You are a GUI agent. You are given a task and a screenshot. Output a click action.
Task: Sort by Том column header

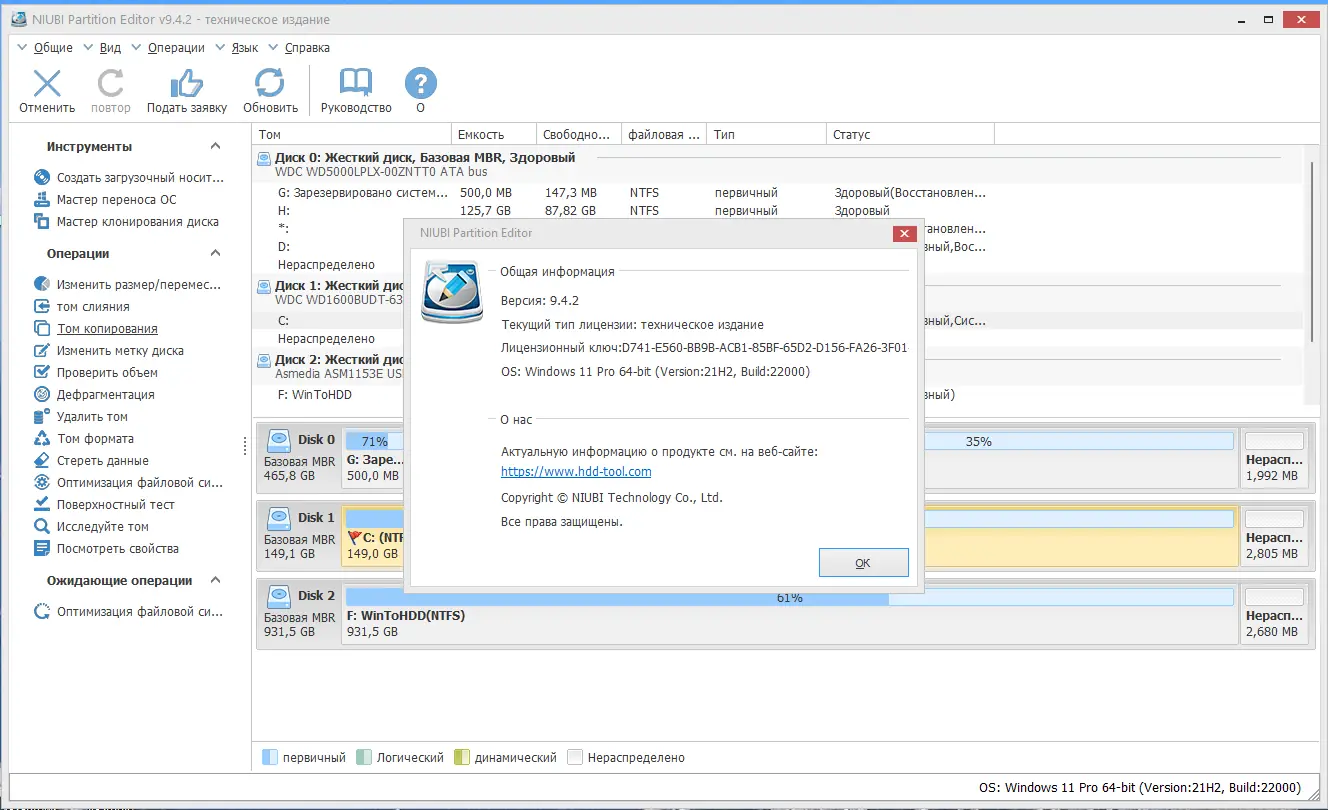351,134
